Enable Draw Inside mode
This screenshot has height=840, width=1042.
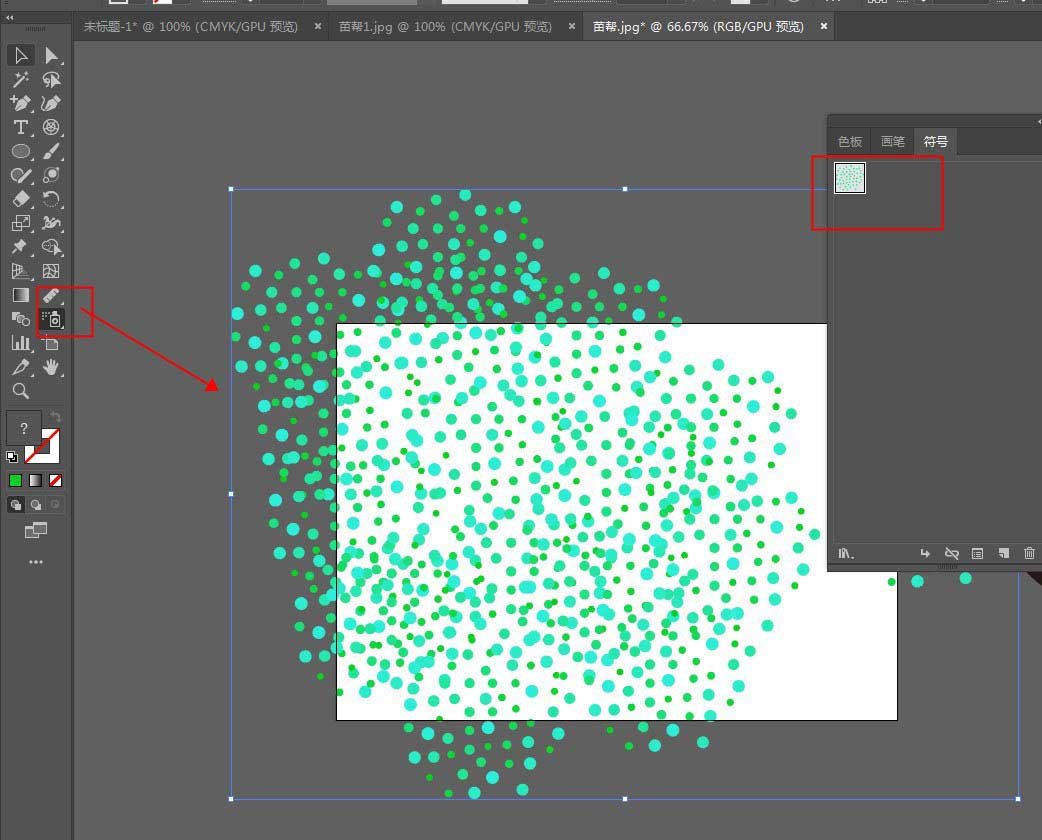pyautogui.click(x=55, y=505)
